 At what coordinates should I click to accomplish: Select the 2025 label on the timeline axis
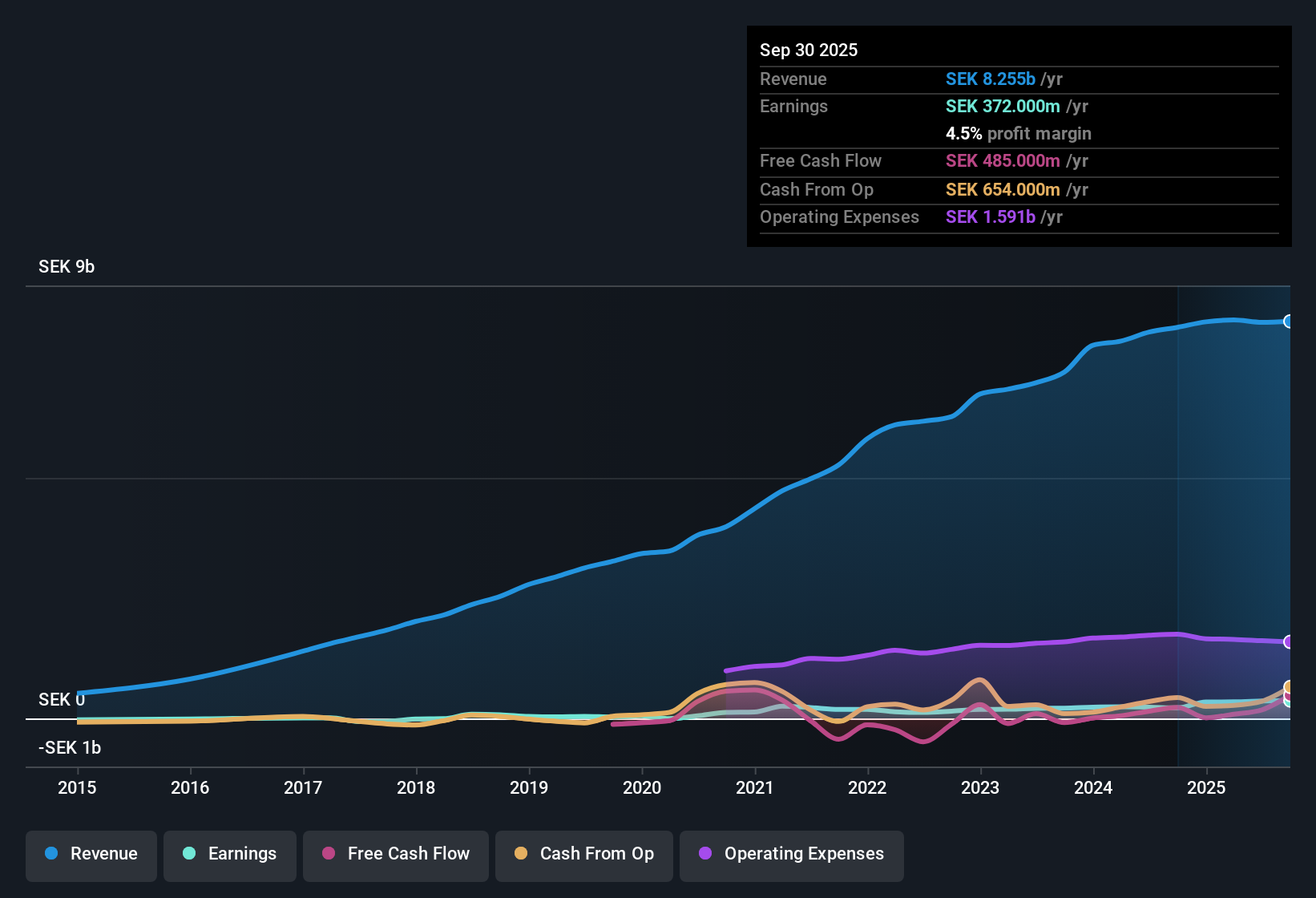(x=1207, y=788)
